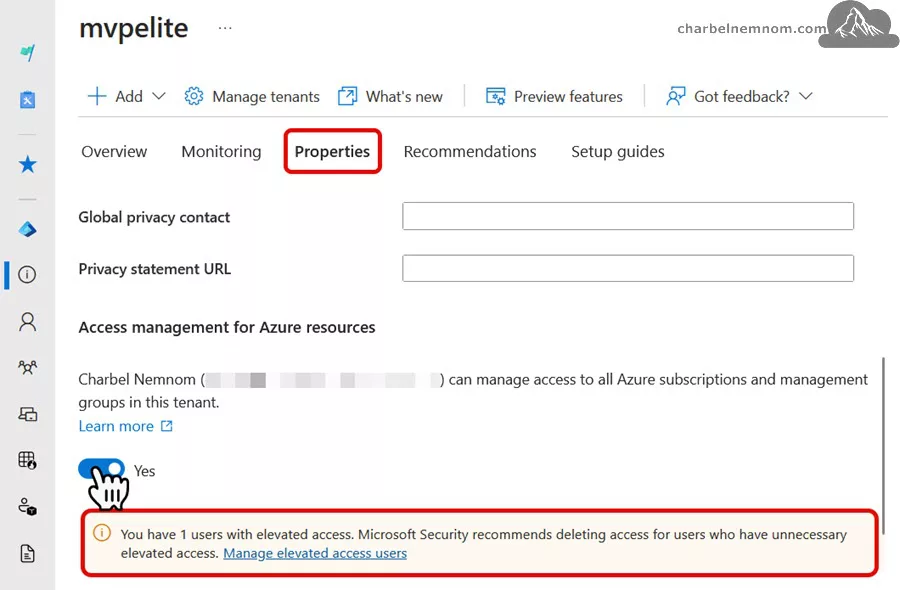The width and height of the screenshot is (900, 590).
Task: Open Groups people icon in sidebar
Action: pyautogui.click(x=27, y=367)
